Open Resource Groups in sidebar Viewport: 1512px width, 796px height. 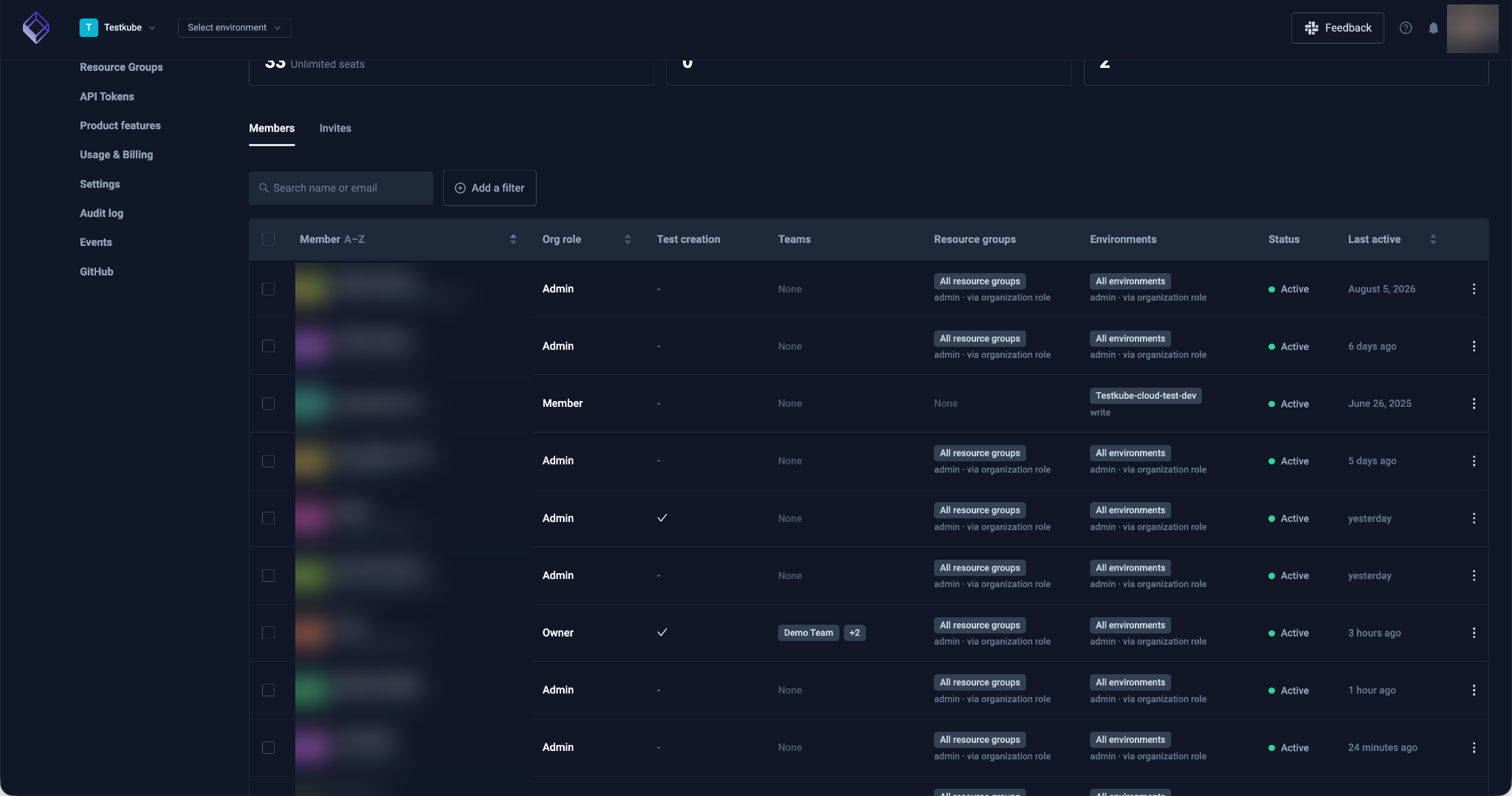pyautogui.click(x=121, y=67)
